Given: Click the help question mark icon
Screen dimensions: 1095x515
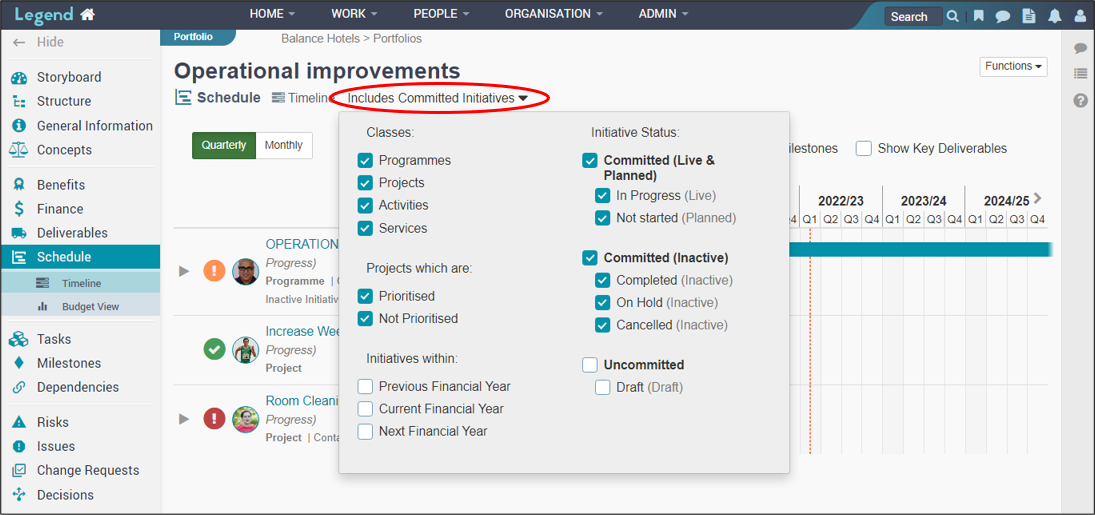Looking at the screenshot, I should 1080,101.
